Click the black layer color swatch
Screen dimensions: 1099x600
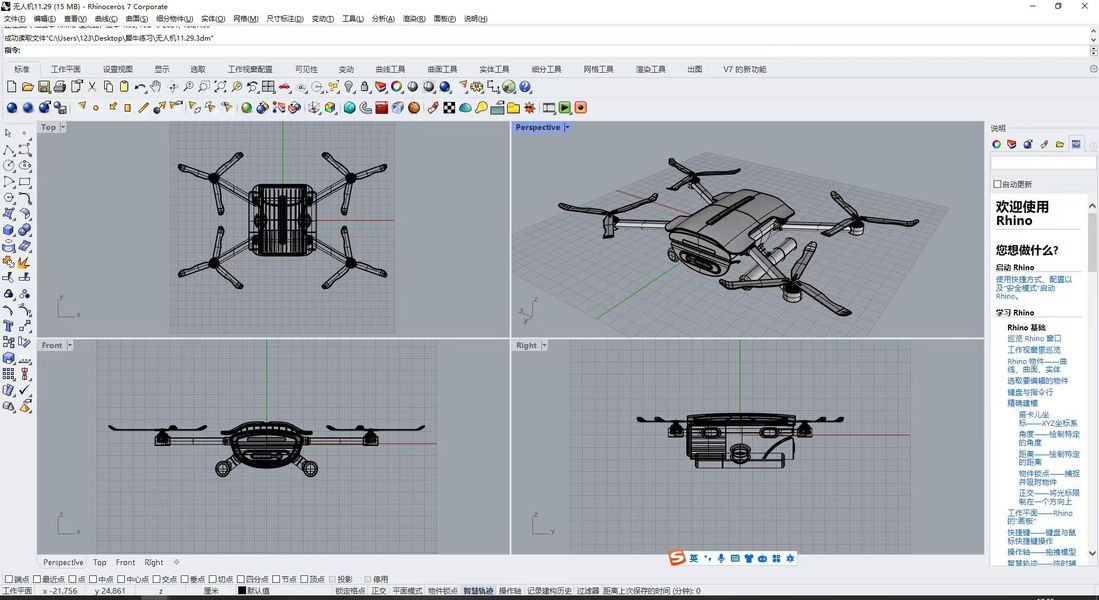(242, 591)
